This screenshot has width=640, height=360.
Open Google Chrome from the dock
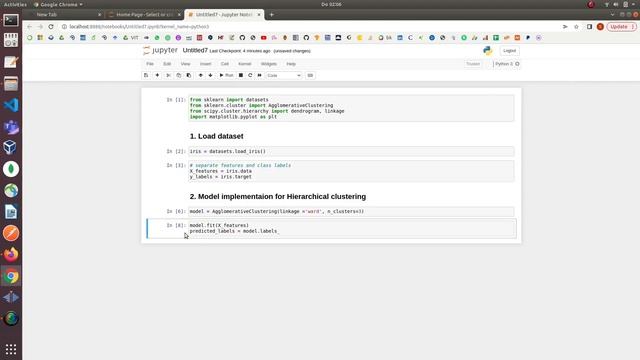click(x=11, y=276)
